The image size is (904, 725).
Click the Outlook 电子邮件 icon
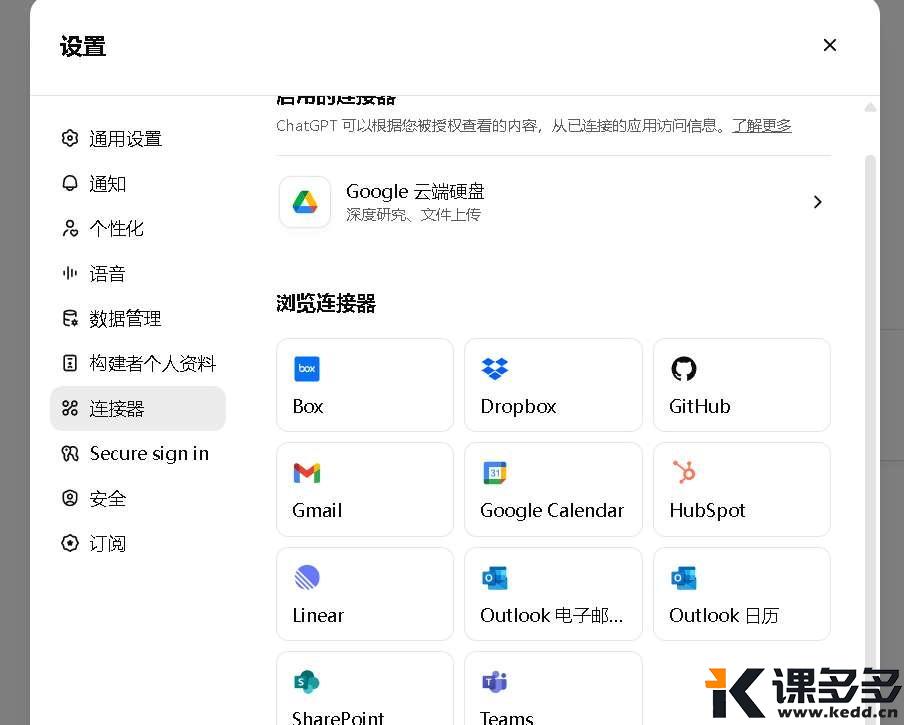(495, 578)
